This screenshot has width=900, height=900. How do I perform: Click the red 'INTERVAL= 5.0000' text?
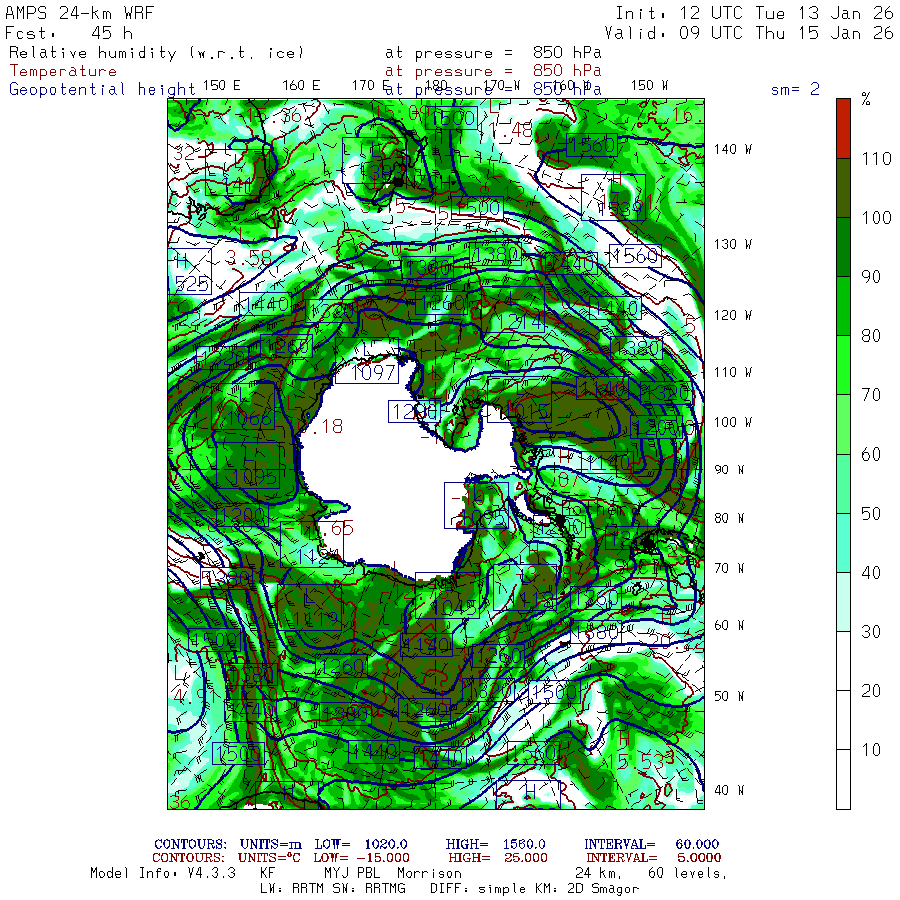[654, 858]
